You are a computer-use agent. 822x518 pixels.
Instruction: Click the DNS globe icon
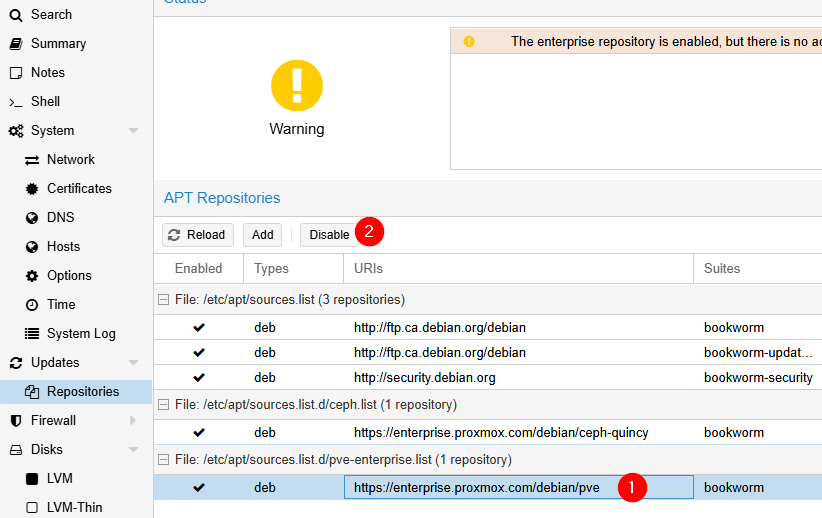(32, 218)
